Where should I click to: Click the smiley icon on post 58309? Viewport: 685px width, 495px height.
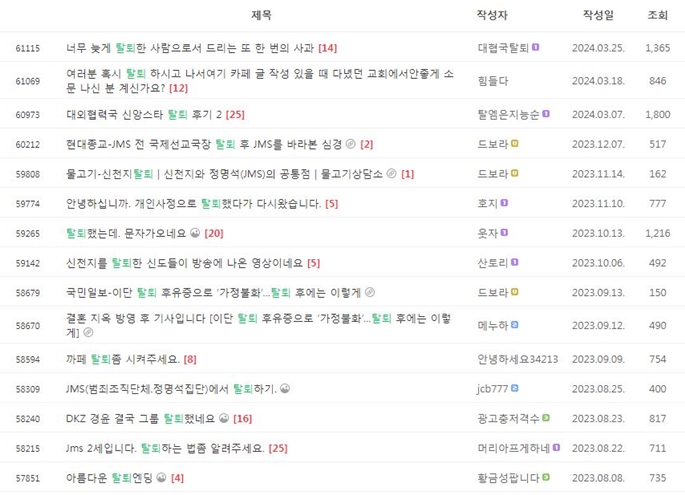pos(285,388)
